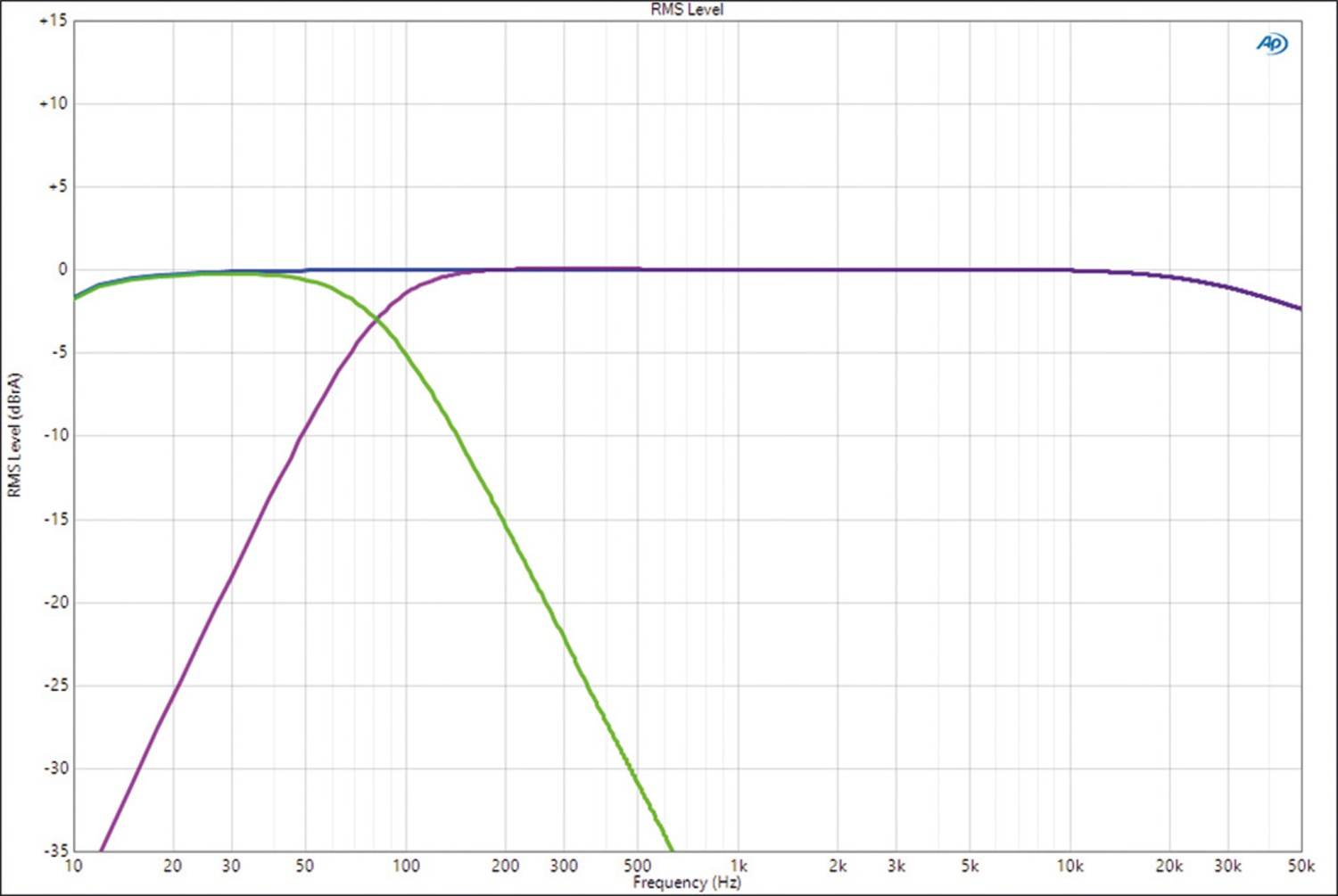The image size is (1338, 896).
Task: Select the RMS Level (dBrA) axis label
Action: [13, 435]
